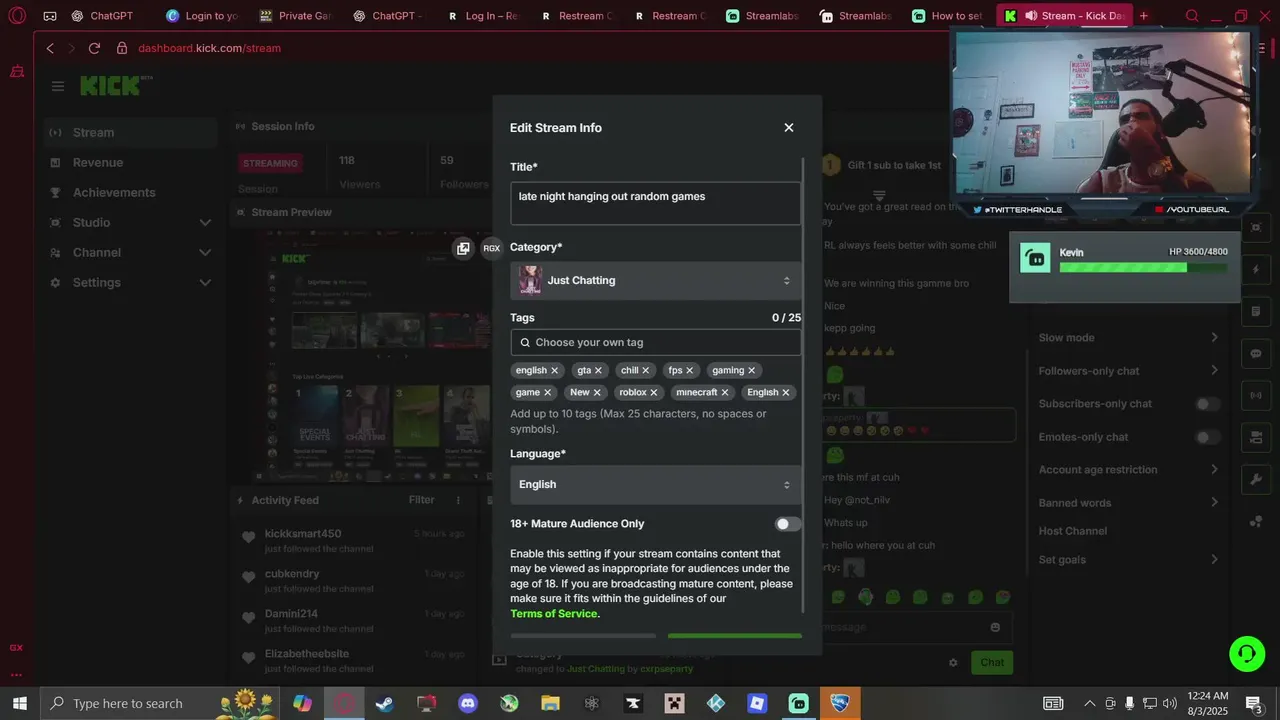Click Kevin's HP progress bar
This screenshot has width=1280, height=720.
coord(1143,267)
